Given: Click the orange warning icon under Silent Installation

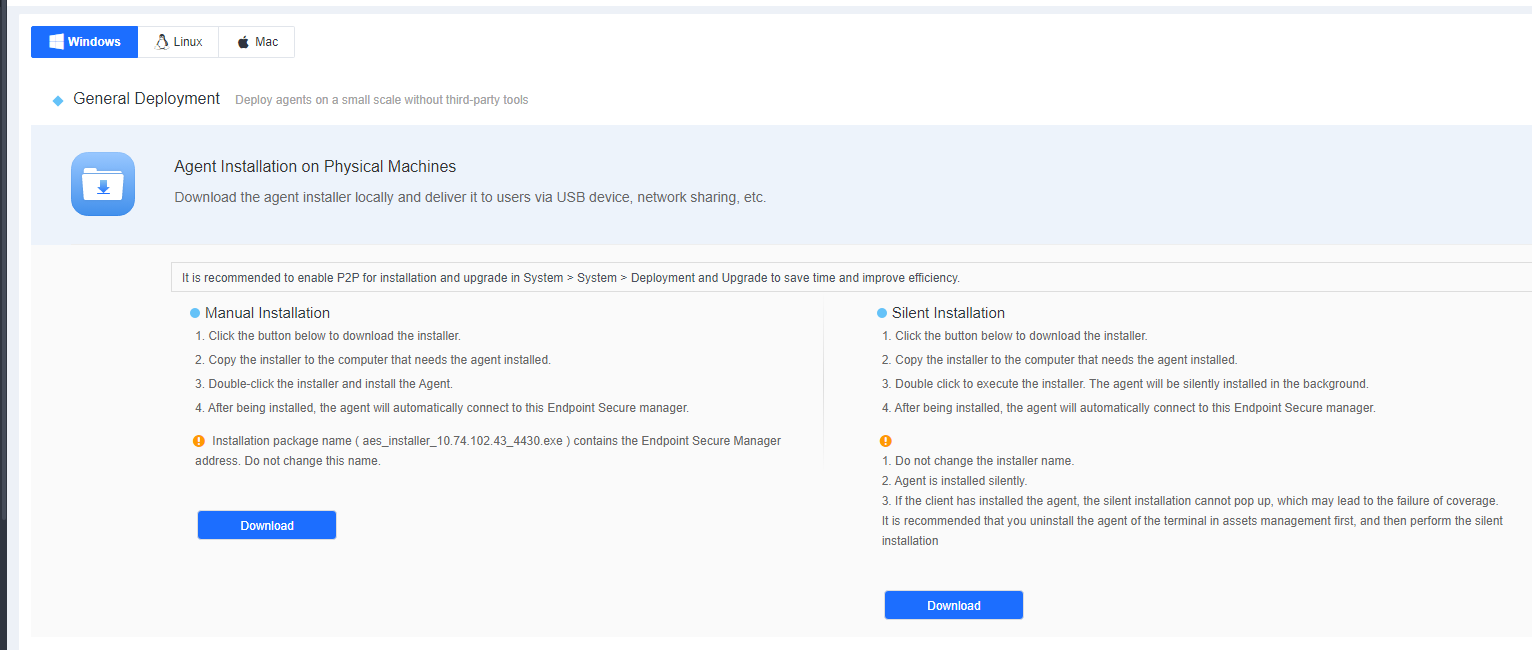Looking at the screenshot, I should 885,441.
